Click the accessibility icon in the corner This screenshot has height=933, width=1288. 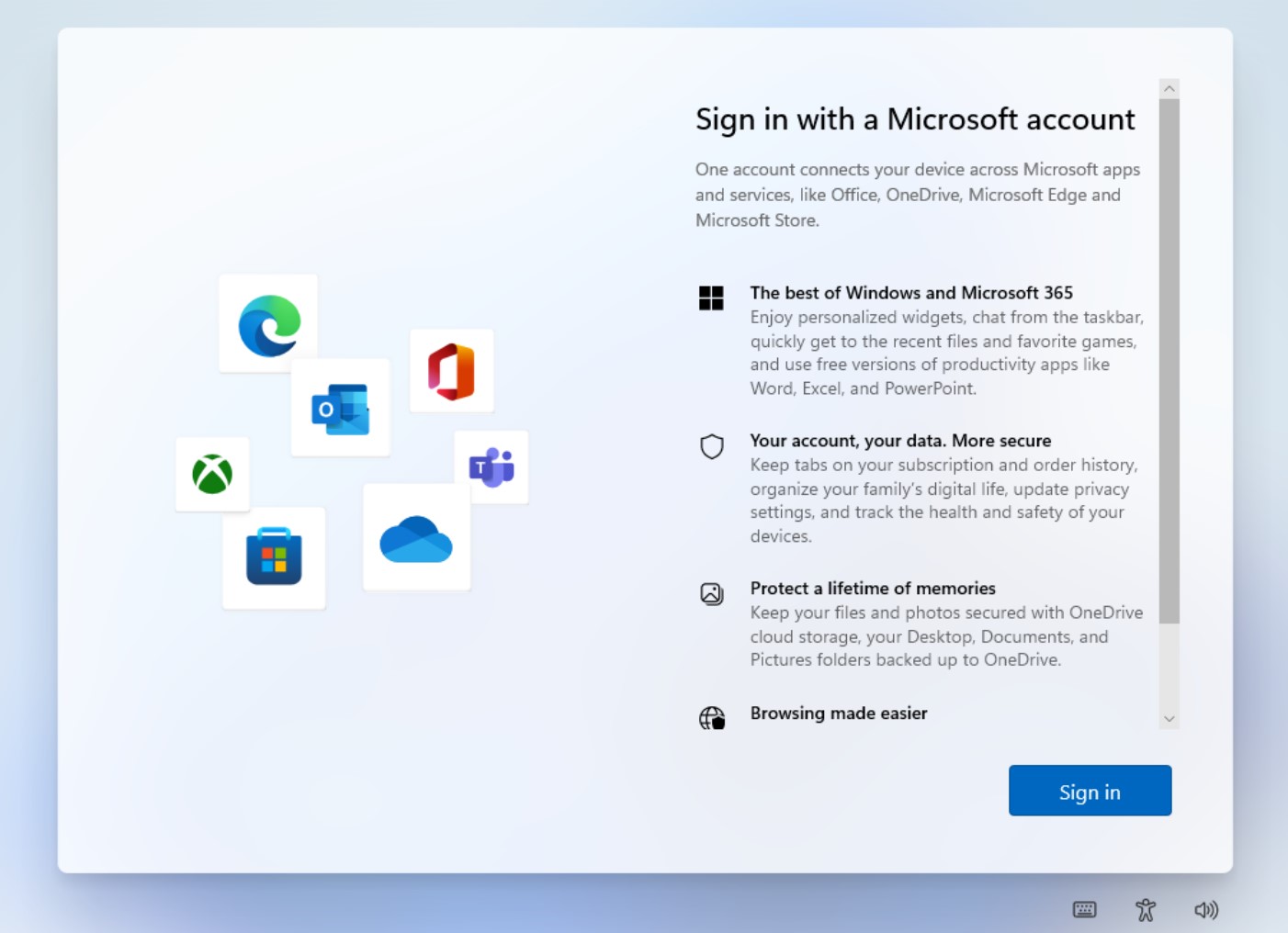1145,909
